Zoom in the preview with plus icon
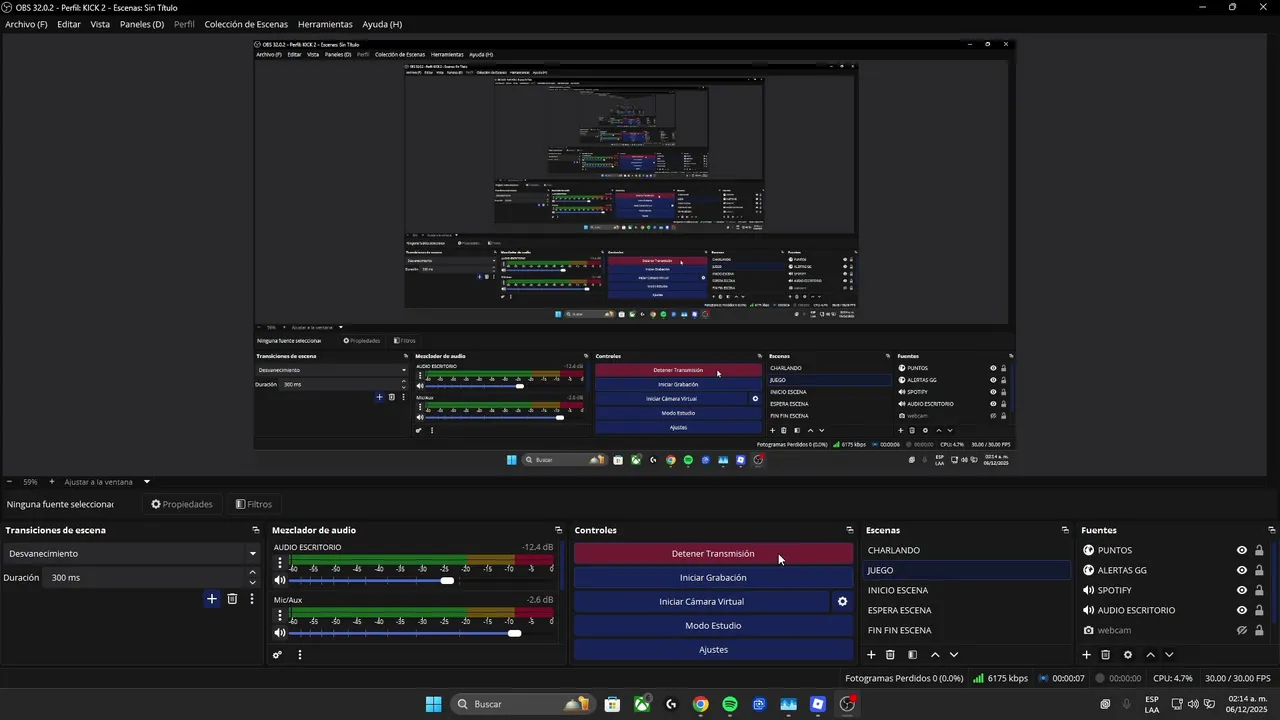 click(x=51, y=482)
